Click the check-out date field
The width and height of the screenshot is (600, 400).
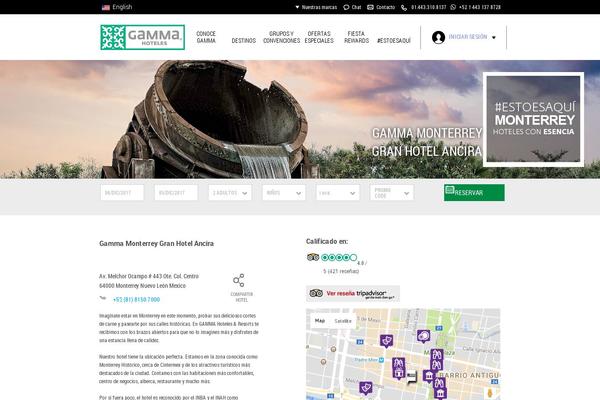pyautogui.click(x=176, y=193)
